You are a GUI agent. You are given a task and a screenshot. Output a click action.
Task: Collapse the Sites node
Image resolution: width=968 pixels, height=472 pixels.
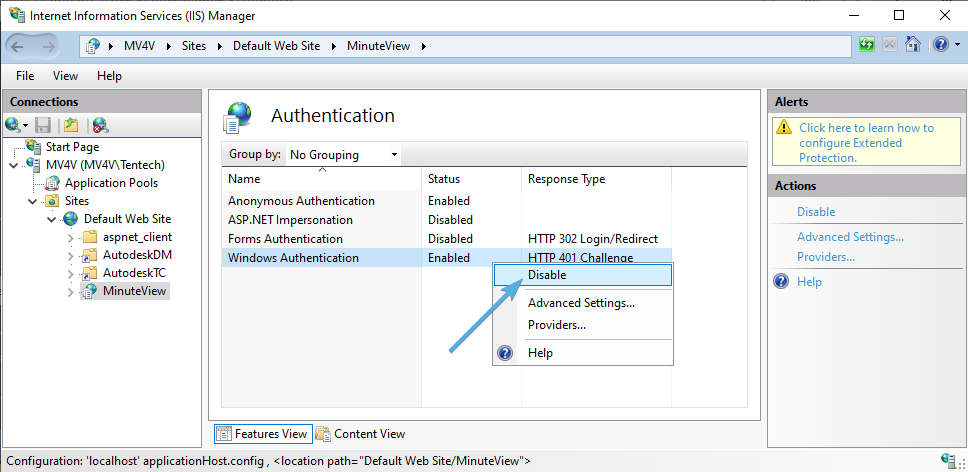(33, 201)
